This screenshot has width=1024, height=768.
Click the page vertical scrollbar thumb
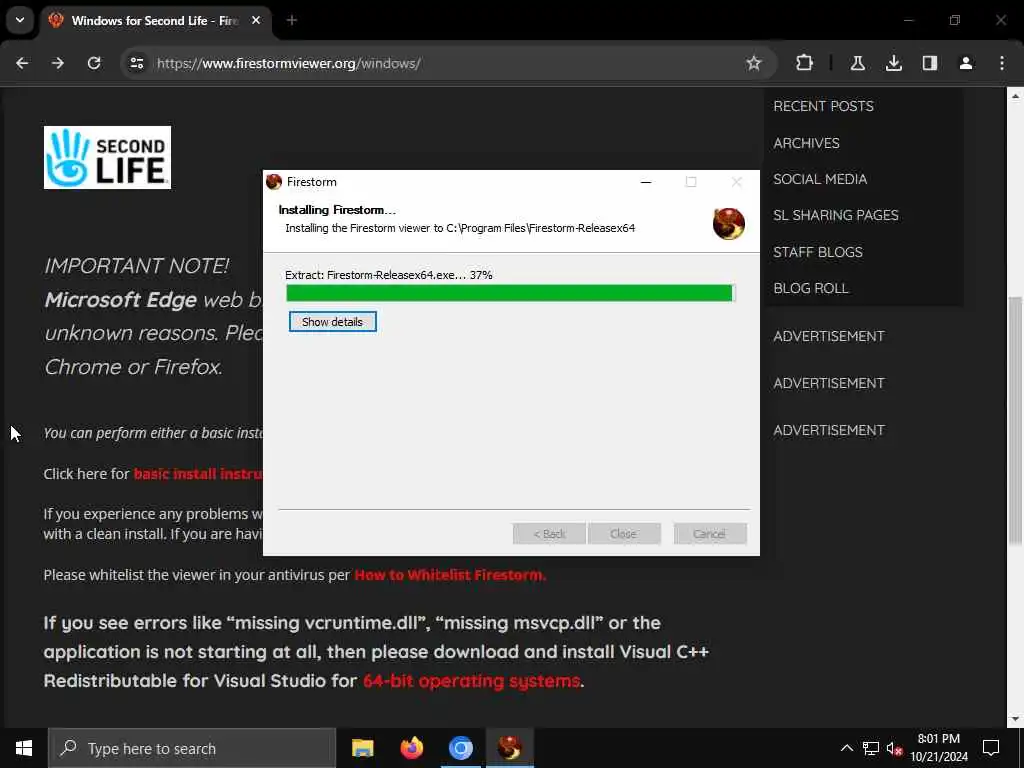tap(1015, 420)
